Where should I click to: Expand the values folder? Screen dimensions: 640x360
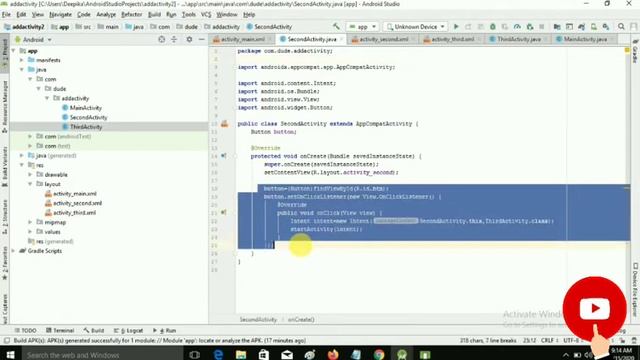click(30, 231)
